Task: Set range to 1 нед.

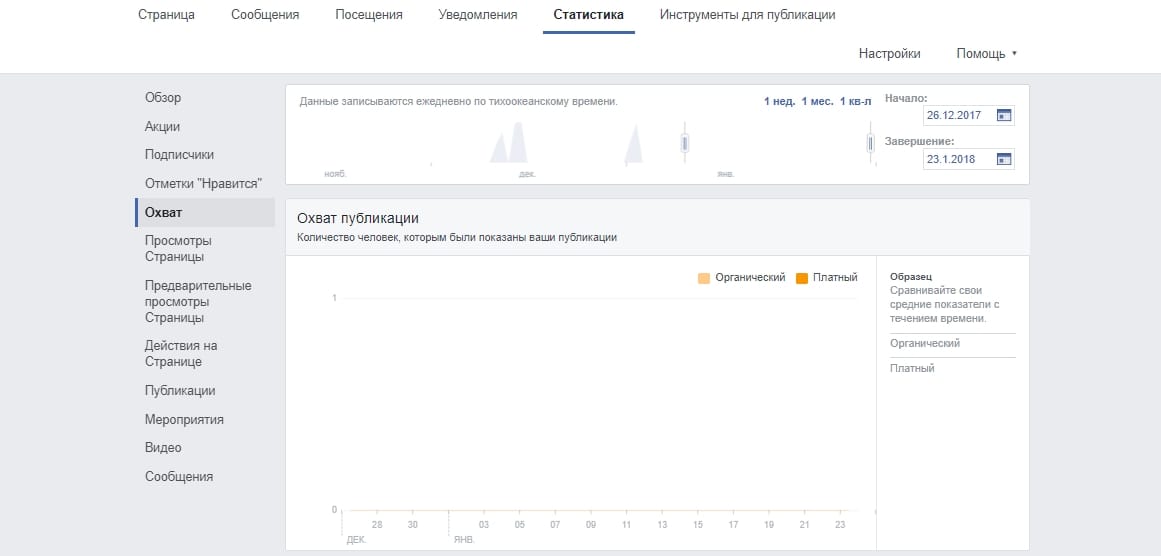Action: tap(780, 101)
